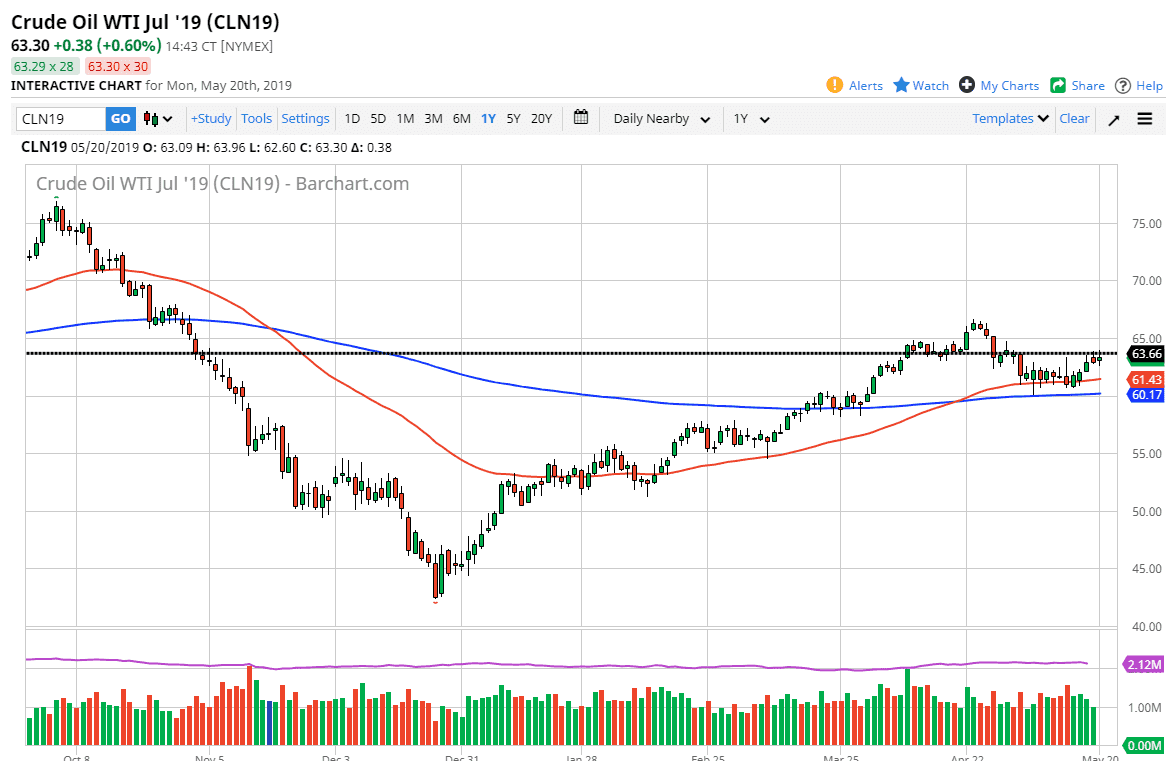Open the hamburger menu icon
1173x761 pixels.
pos(1145,119)
